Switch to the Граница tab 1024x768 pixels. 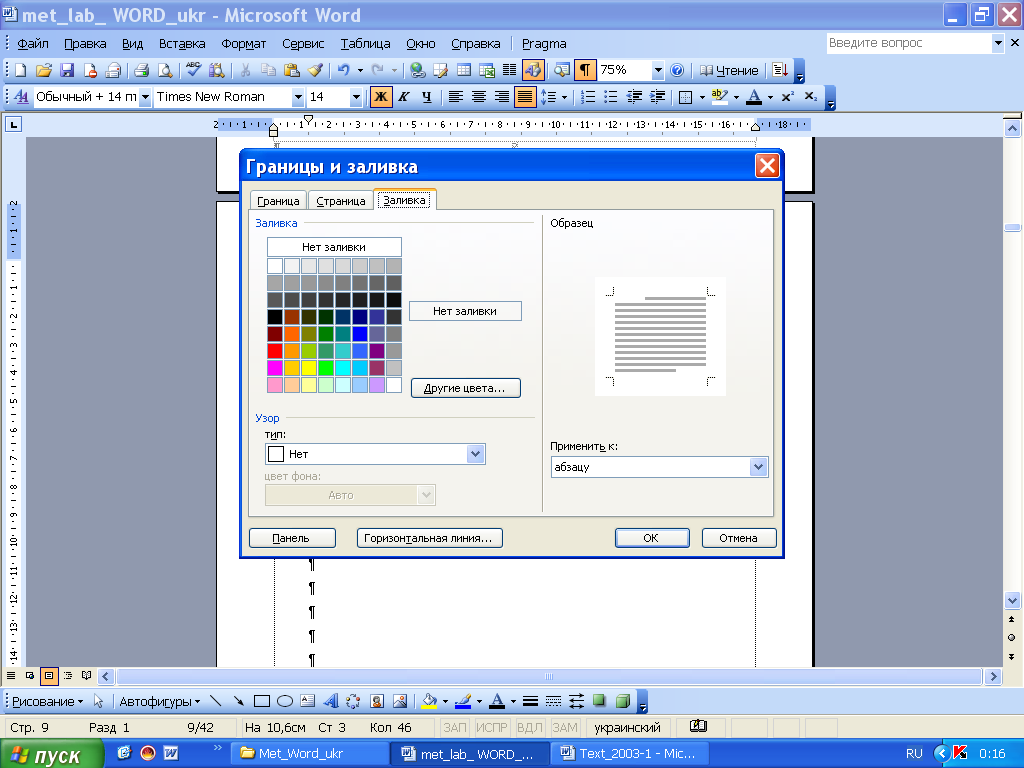click(278, 201)
